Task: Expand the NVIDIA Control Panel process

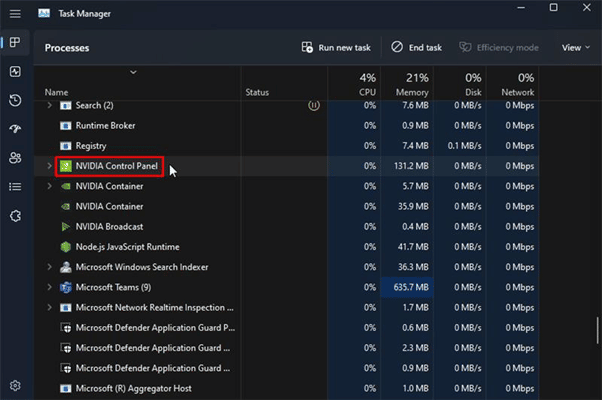Action: coord(49,166)
